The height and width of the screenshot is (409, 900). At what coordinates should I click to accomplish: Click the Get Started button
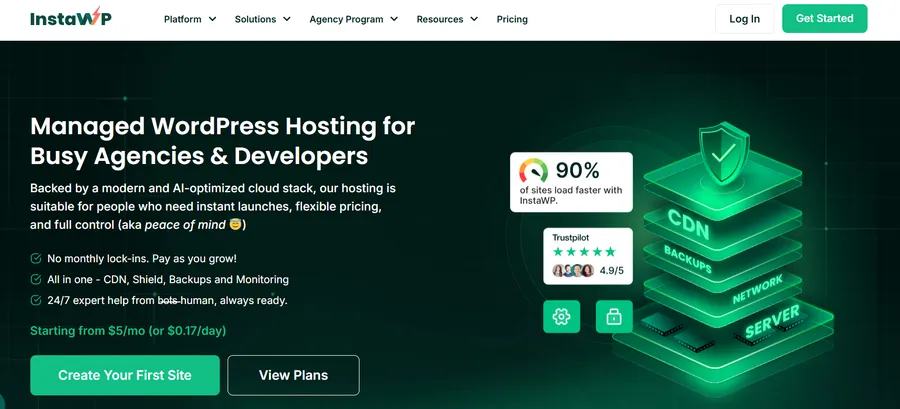[x=824, y=18]
